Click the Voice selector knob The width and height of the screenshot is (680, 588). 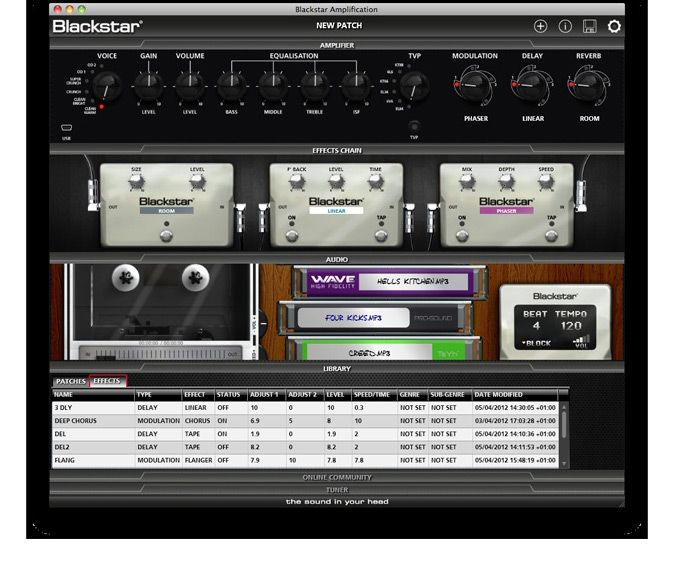[x=107, y=86]
